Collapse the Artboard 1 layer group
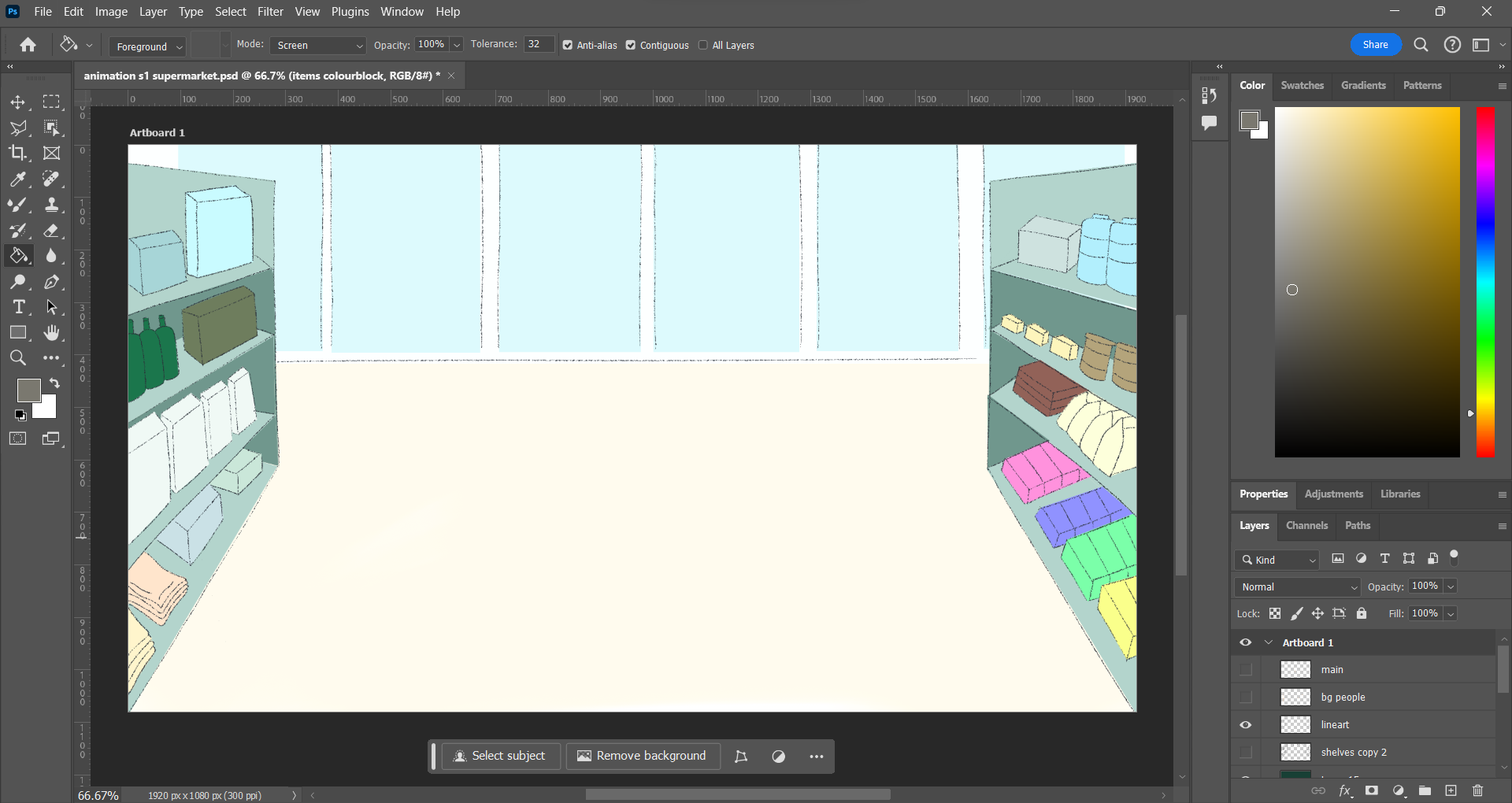The image size is (1512, 803). point(1269,642)
